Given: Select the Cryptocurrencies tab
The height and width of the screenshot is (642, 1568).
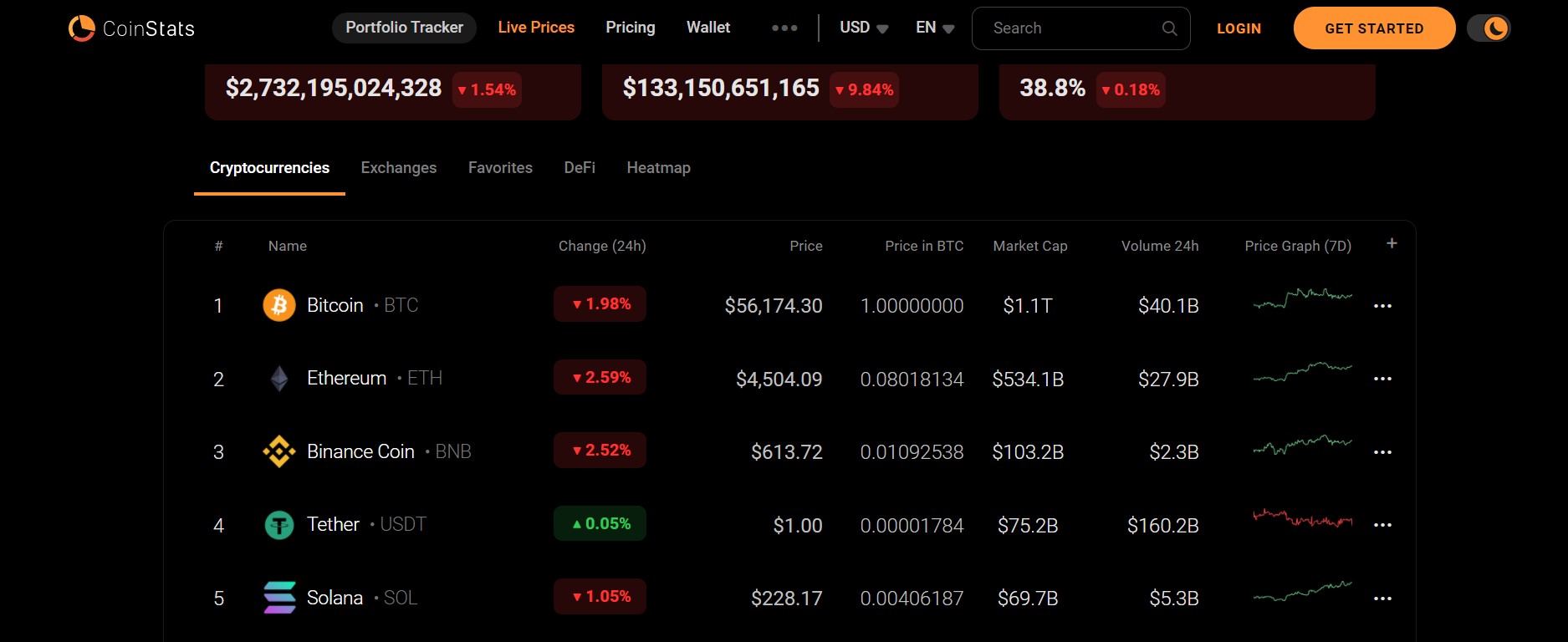Looking at the screenshot, I should click(269, 168).
